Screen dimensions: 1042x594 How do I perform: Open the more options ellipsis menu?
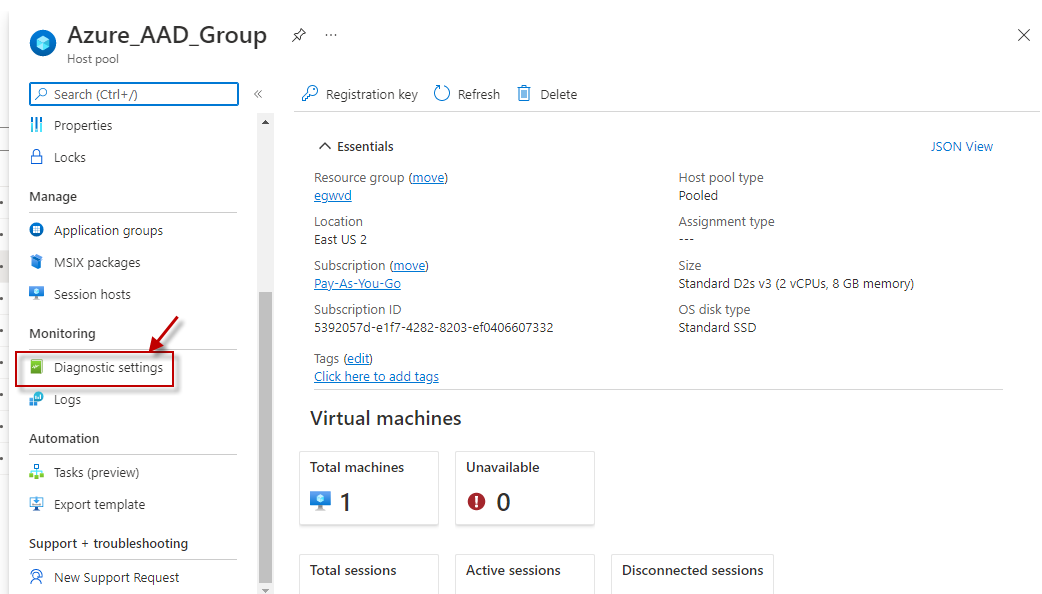(331, 35)
